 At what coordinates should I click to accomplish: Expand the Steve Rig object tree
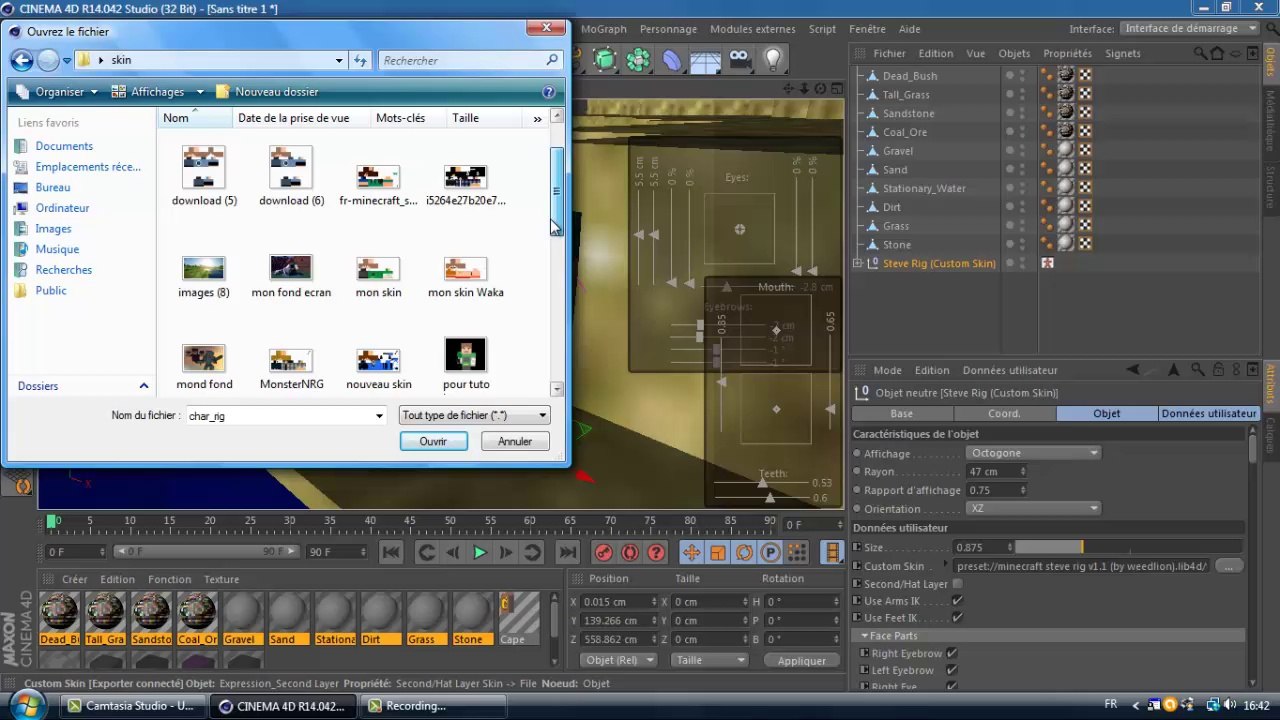click(x=858, y=263)
